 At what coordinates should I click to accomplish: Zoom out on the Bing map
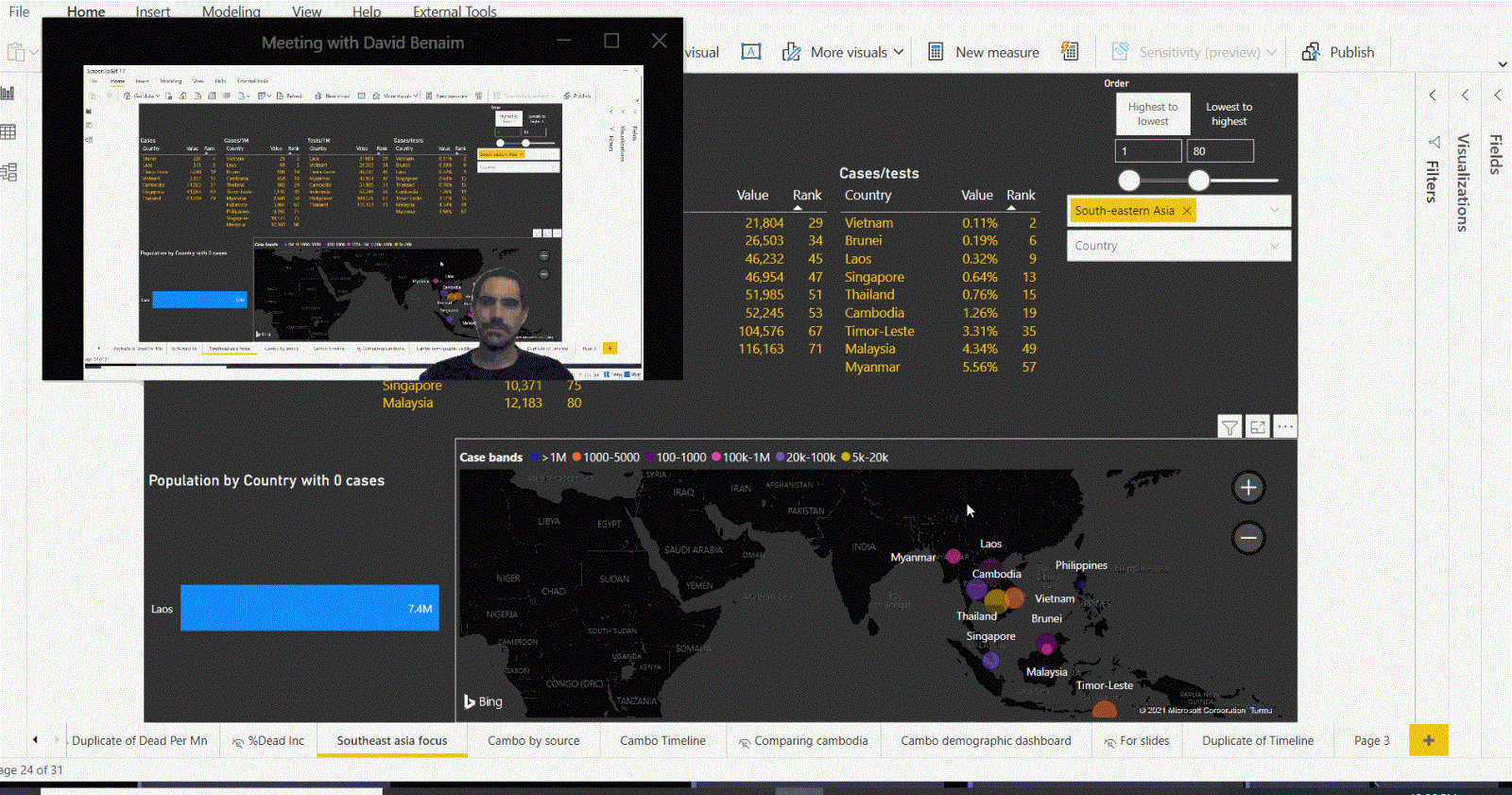(x=1248, y=538)
